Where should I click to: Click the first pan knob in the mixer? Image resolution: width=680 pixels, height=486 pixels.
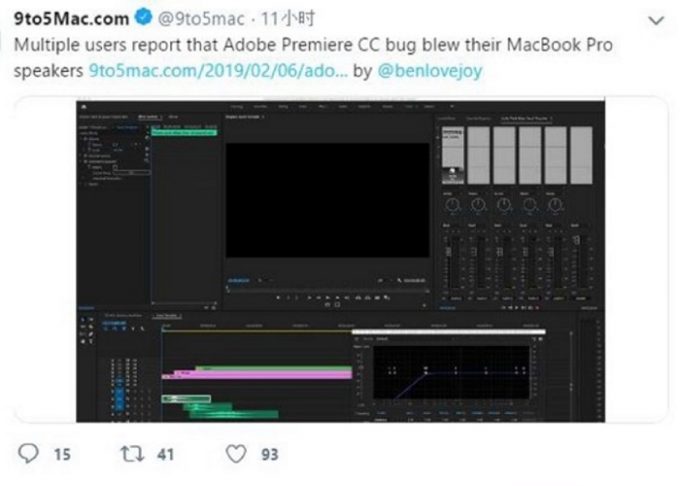(x=451, y=203)
